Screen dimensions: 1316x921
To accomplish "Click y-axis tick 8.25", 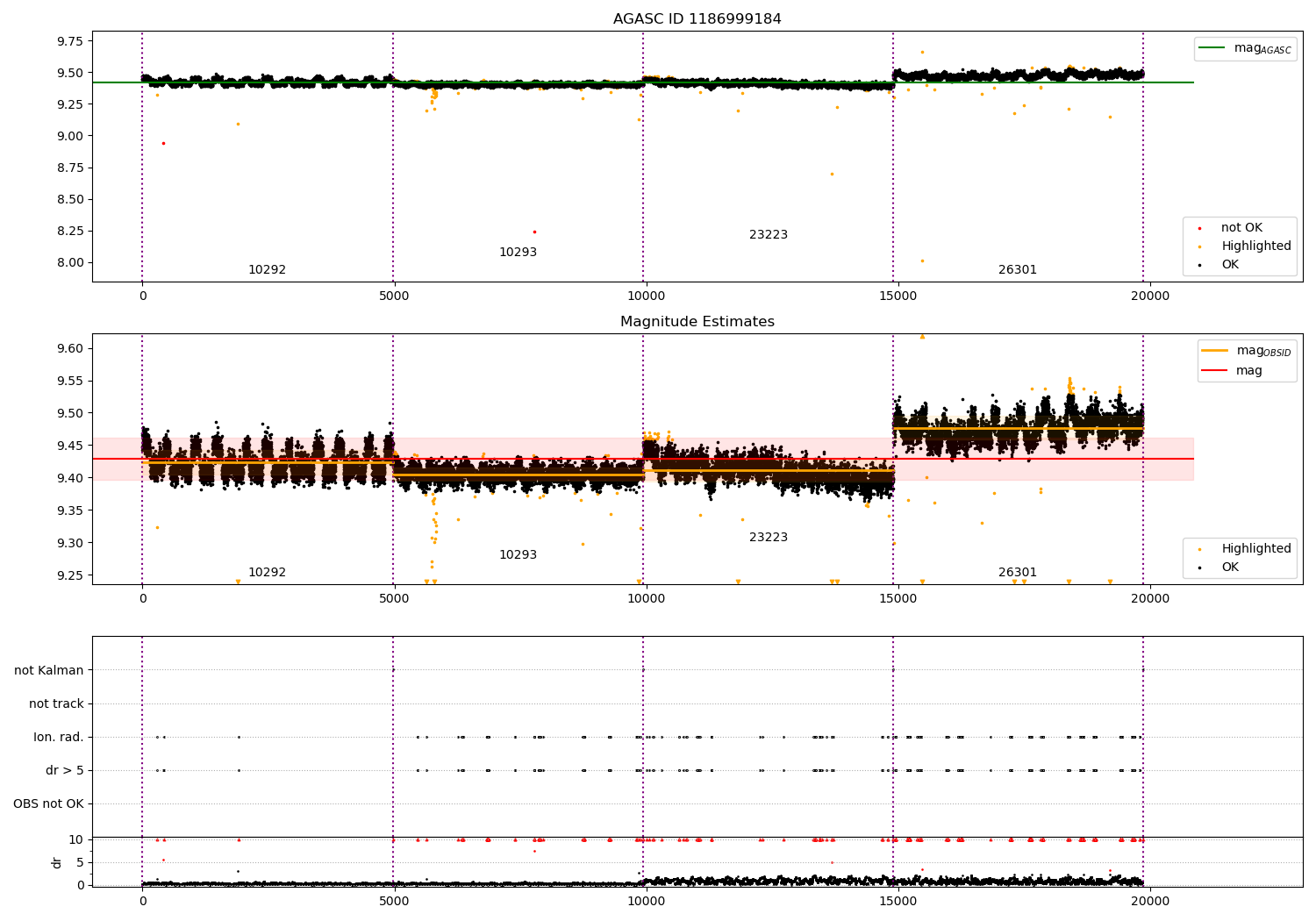I will pos(69,231).
